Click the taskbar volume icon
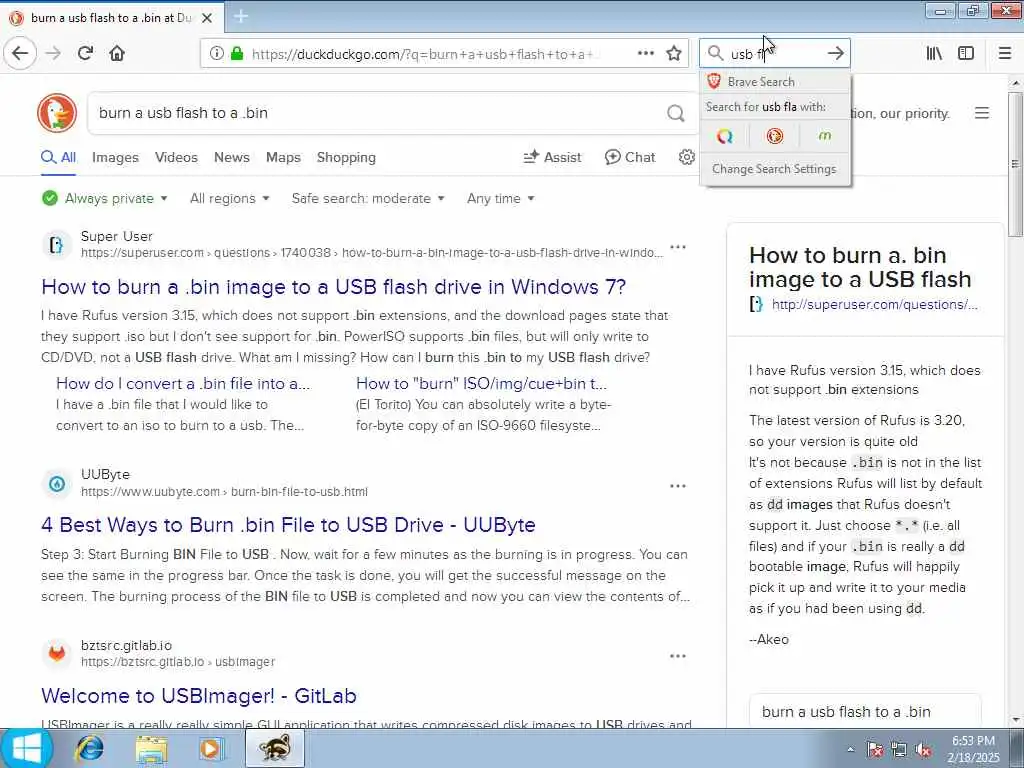The image size is (1024, 768). click(x=923, y=750)
